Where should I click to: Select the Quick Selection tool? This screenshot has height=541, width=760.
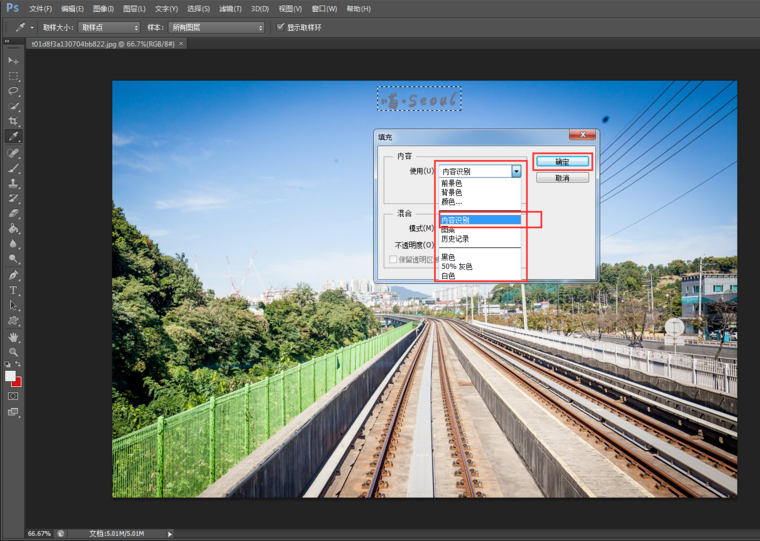(13, 106)
